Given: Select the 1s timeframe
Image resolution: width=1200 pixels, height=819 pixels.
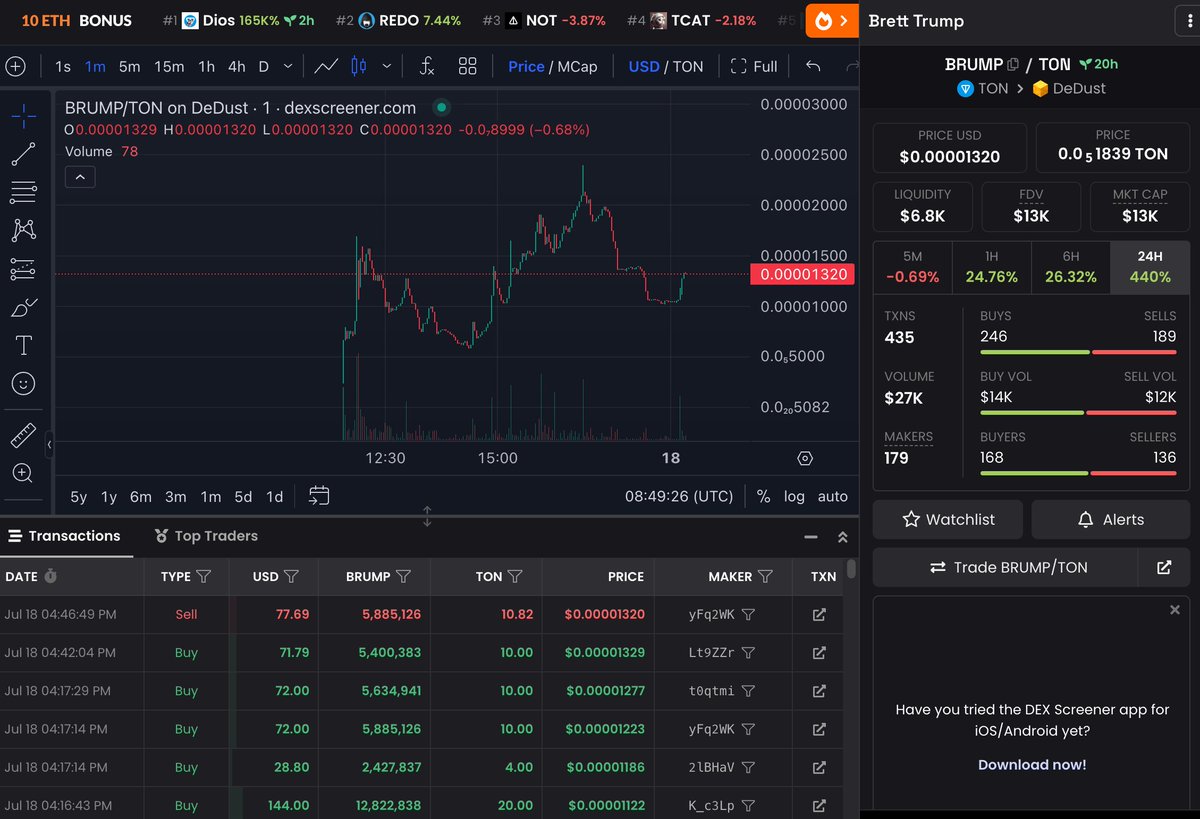Looking at the screenshot, I should [62, 66].
